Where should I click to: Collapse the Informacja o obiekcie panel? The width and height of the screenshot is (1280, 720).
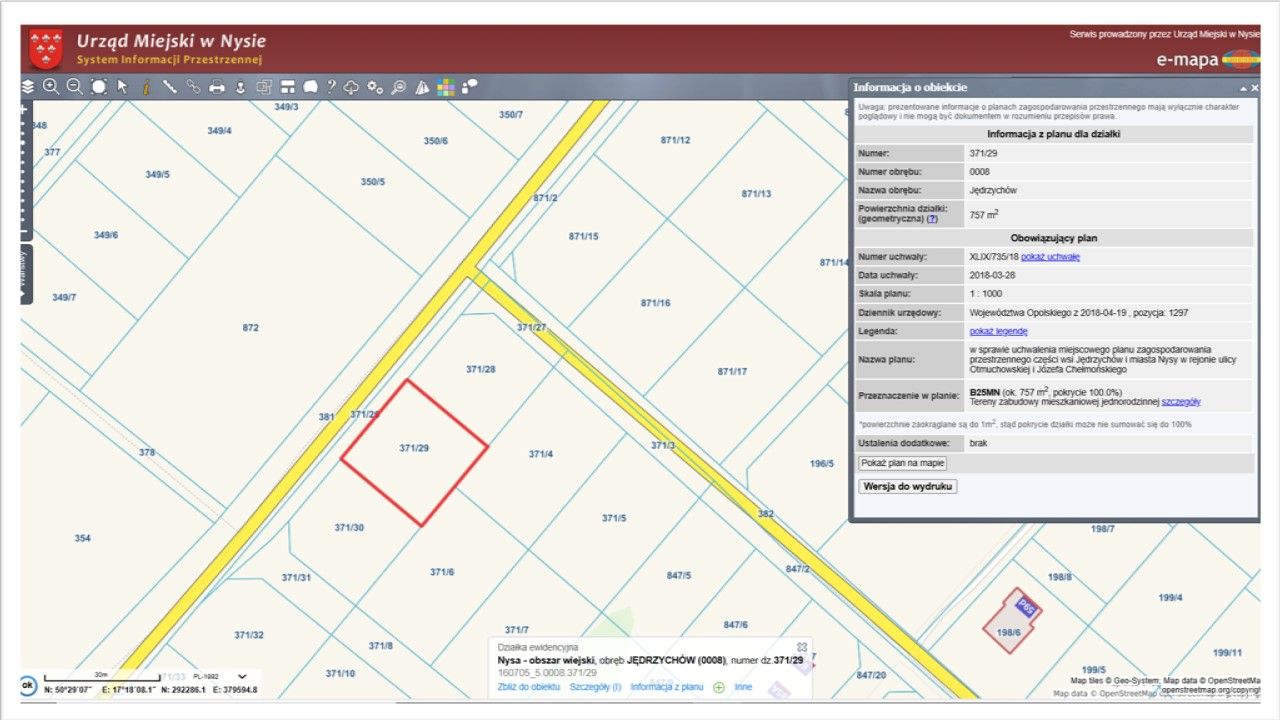[x=1241, y=88]
